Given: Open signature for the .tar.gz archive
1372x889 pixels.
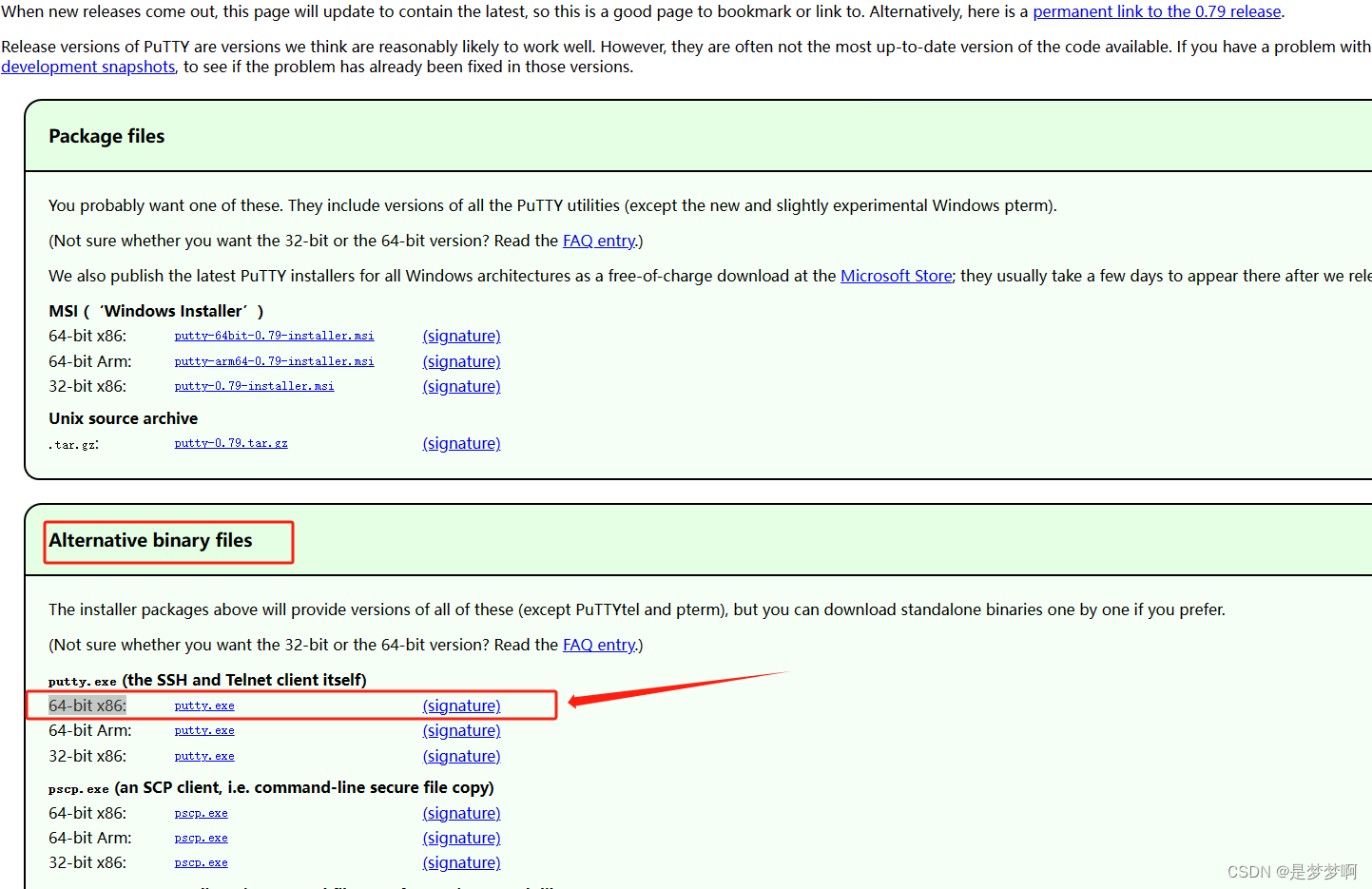Looking at the screenshot, I should click(461, 443).
